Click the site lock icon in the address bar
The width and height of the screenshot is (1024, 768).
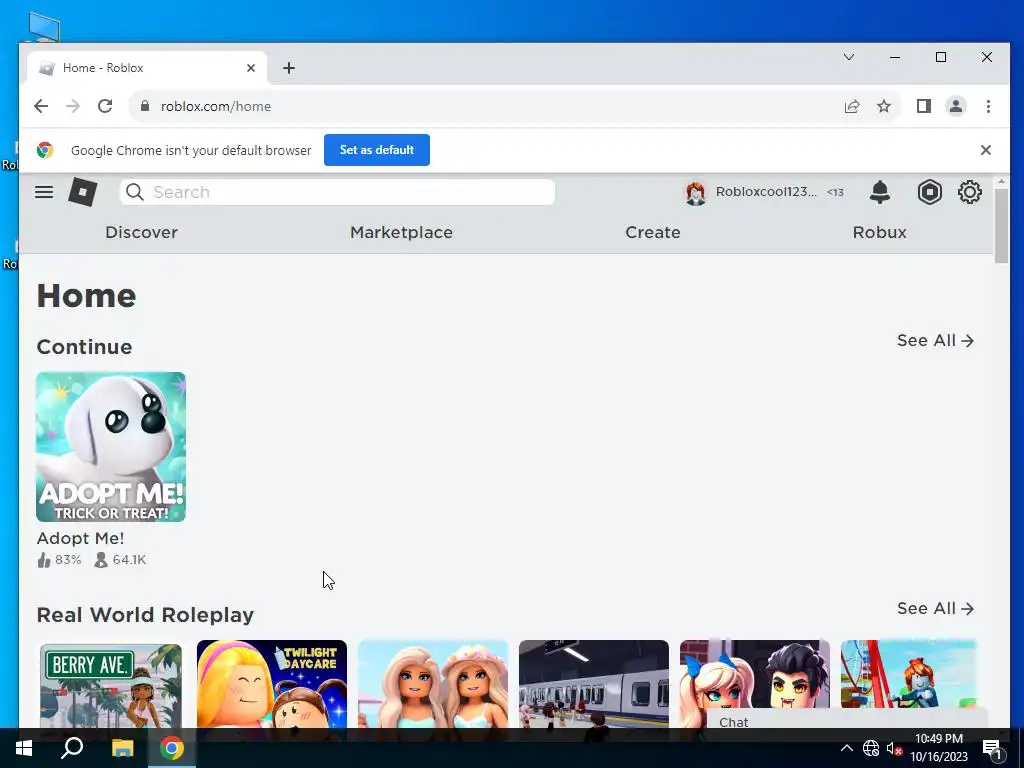[x=145, y=106]
